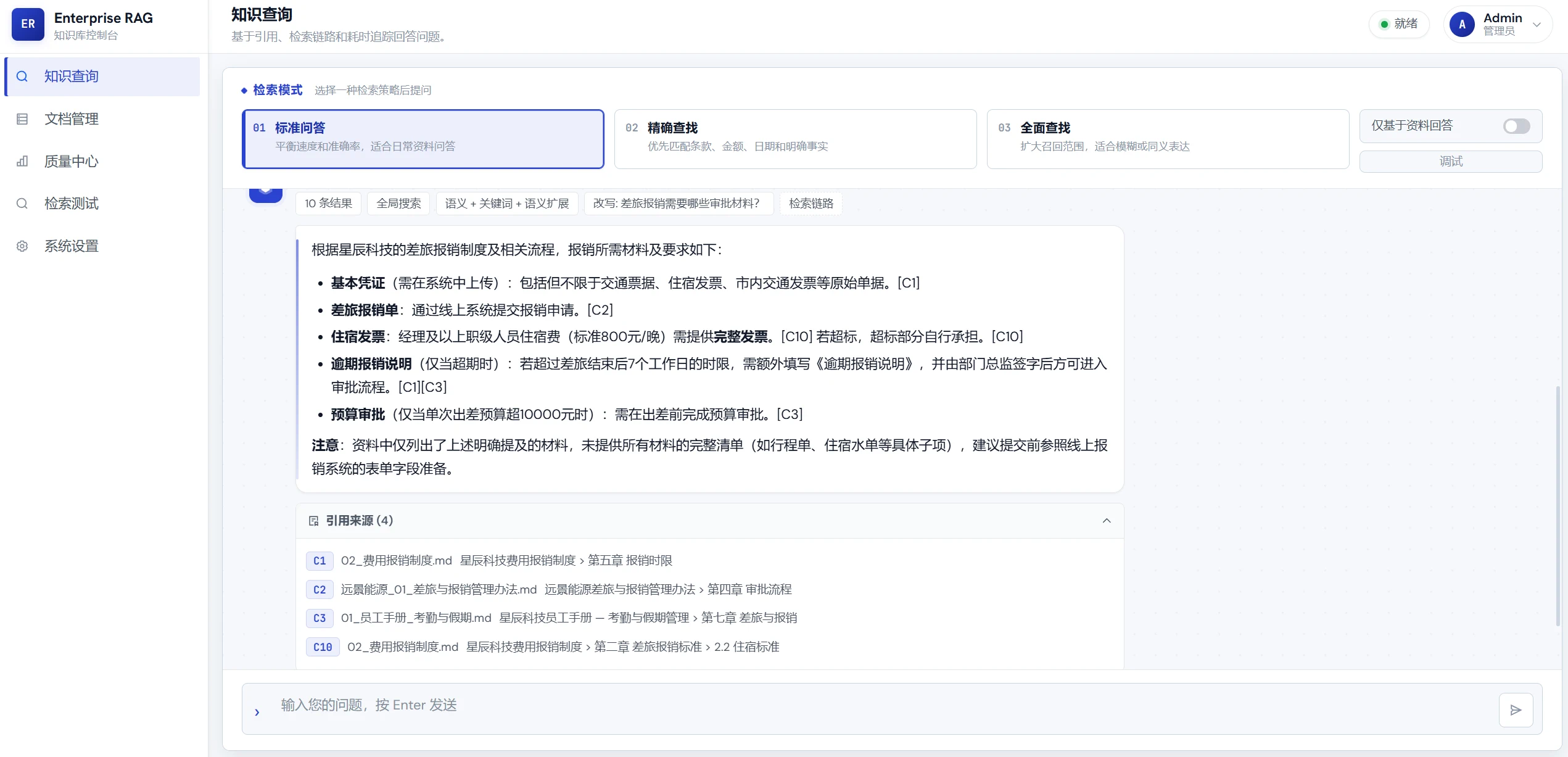The image size is (1568, 757).
Task: Collapse the 引用来源 section chevron
Action: (1107, 521)
